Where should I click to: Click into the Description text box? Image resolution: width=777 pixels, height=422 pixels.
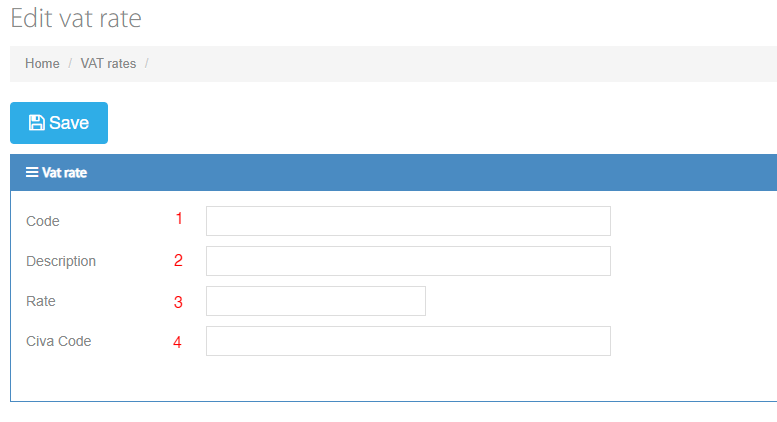[x=408, y=261]
